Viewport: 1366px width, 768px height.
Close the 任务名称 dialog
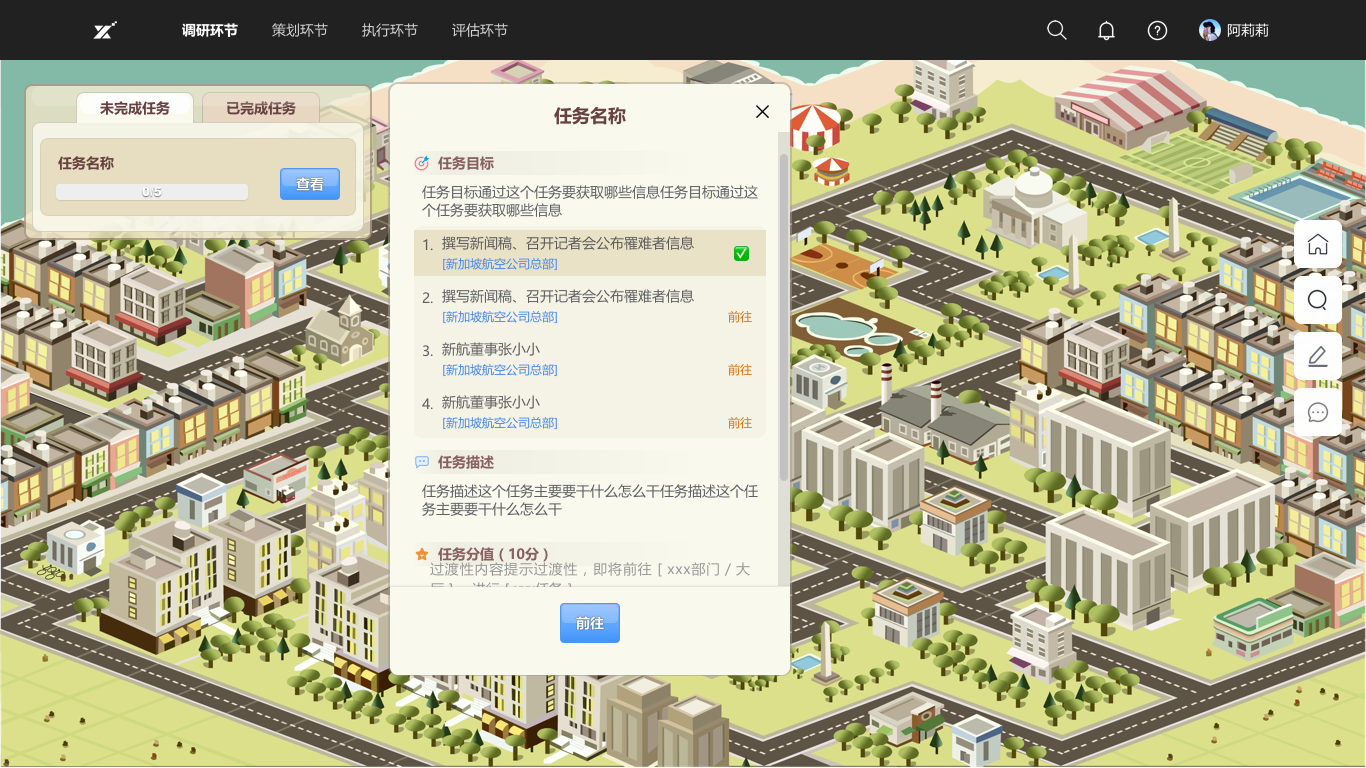click(x=762, y=112)
